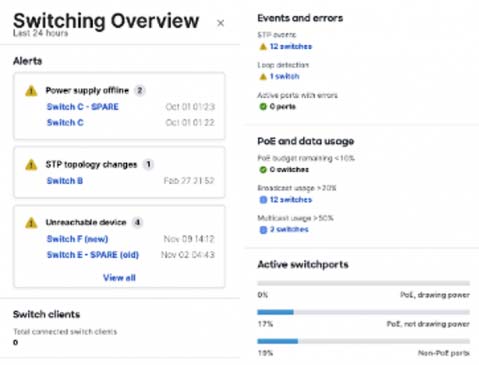Open the Switch C alert link
Image resolution: width=479 pixels, height=365 pixels.
coord(65,123)
